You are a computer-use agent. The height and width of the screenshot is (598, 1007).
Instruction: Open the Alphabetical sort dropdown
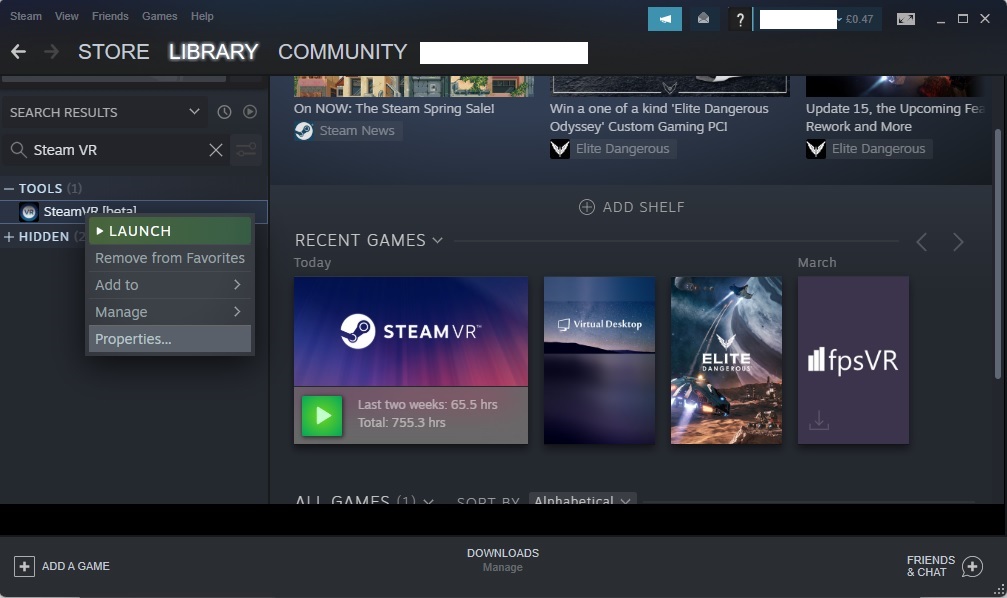click(582, 500)
